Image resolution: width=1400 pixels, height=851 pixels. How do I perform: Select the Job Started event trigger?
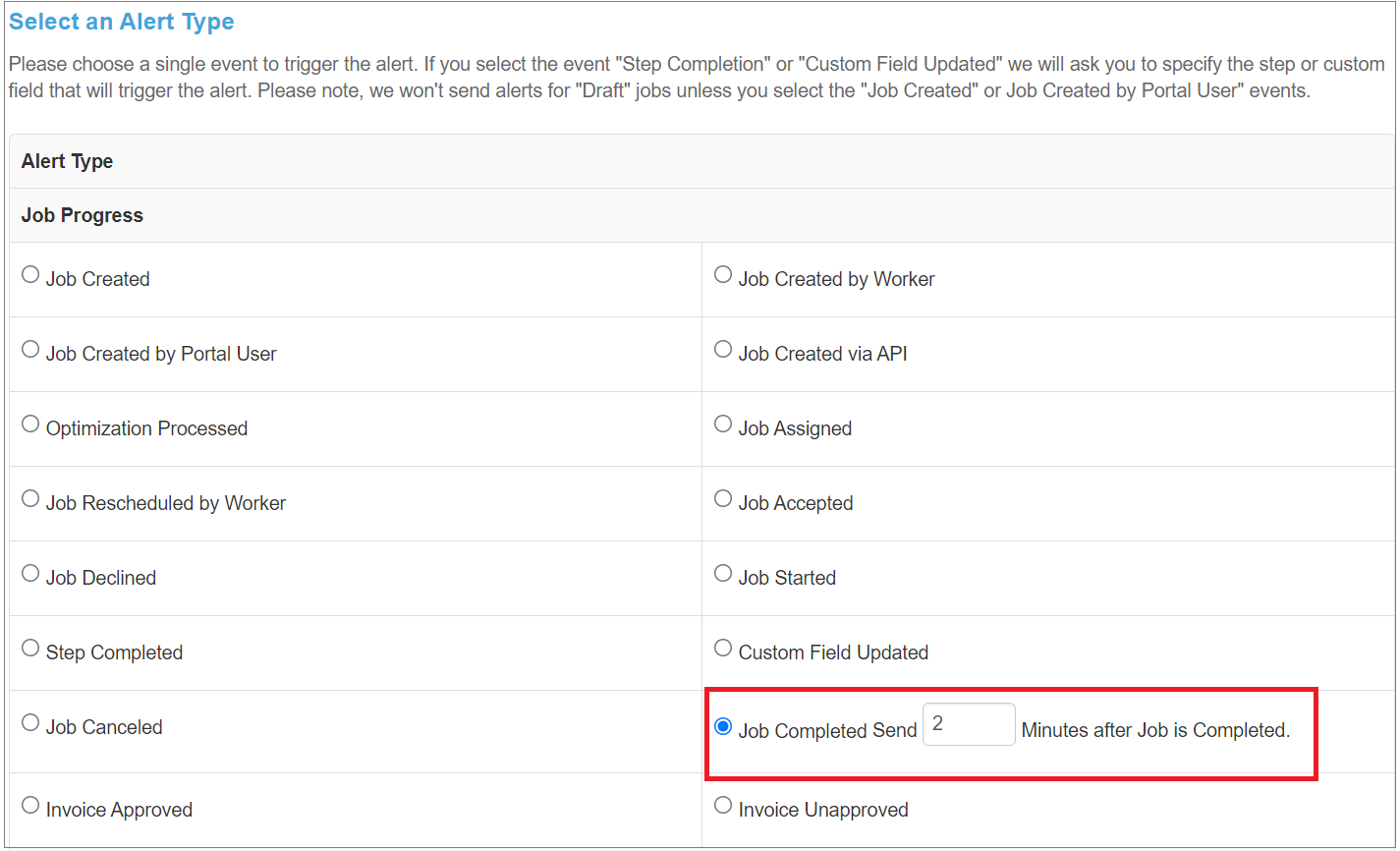click(723, 573)
